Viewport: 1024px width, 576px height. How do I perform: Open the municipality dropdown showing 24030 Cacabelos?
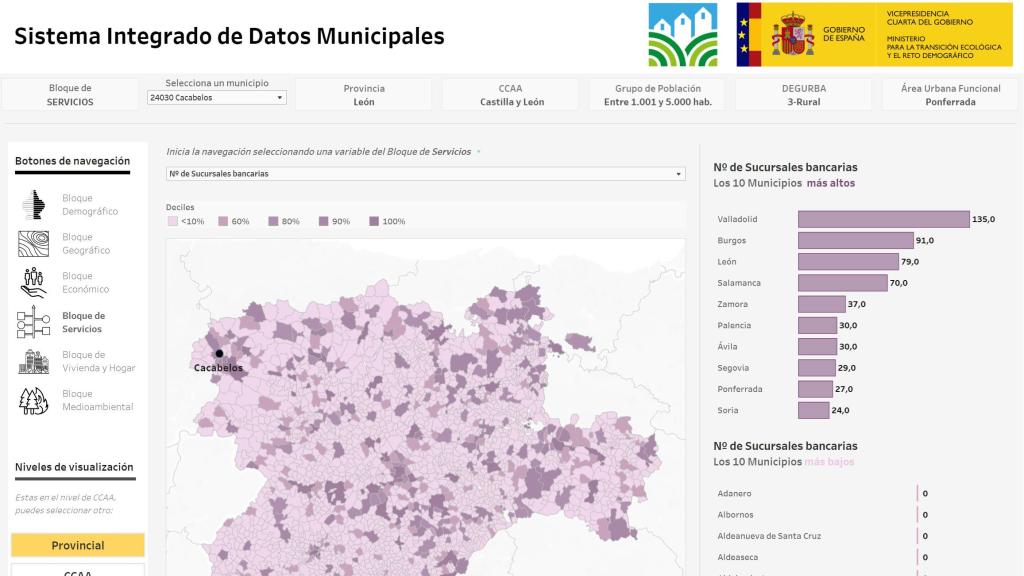215,98
